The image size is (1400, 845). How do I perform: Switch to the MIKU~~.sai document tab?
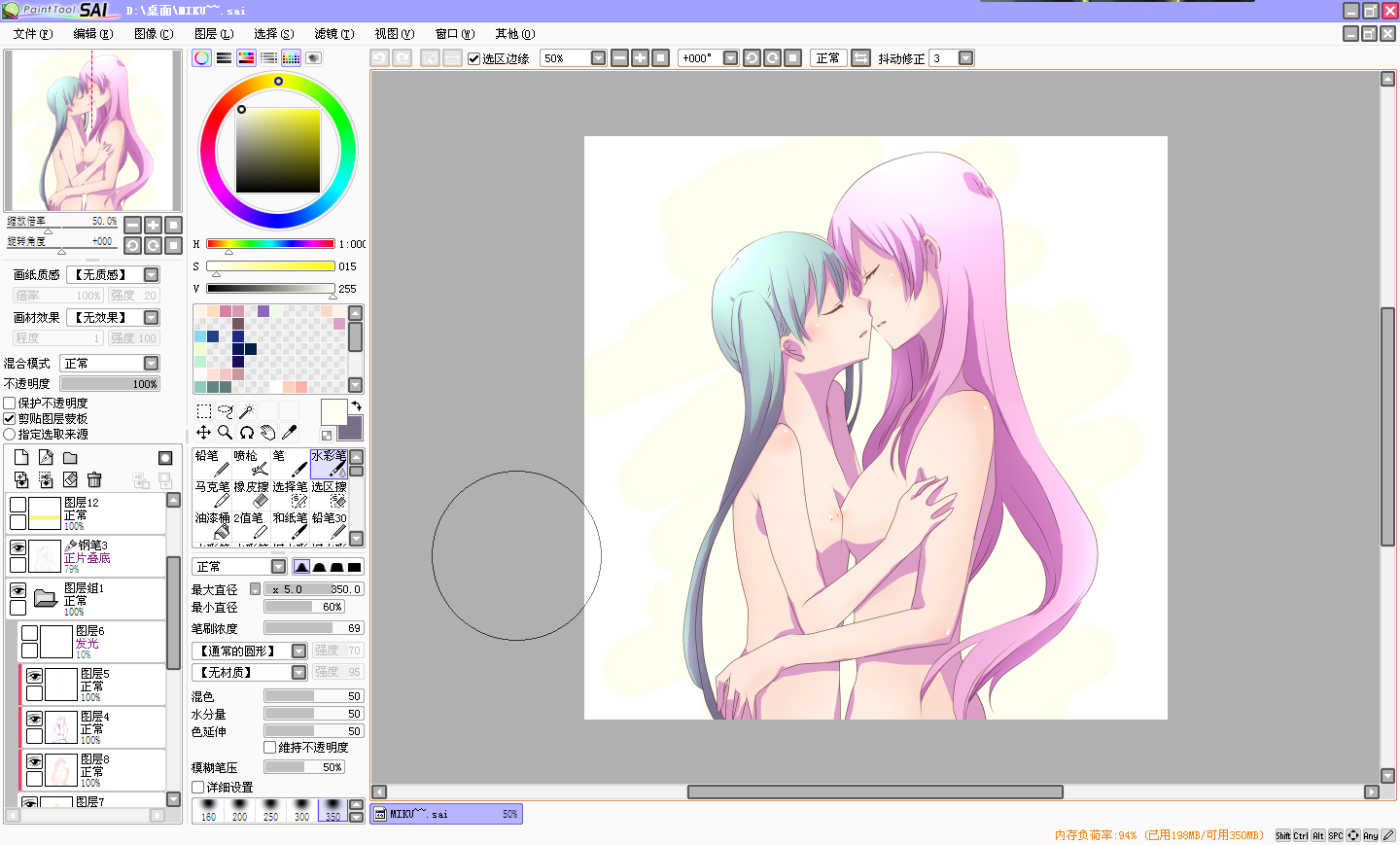click(x=446, y=814)
